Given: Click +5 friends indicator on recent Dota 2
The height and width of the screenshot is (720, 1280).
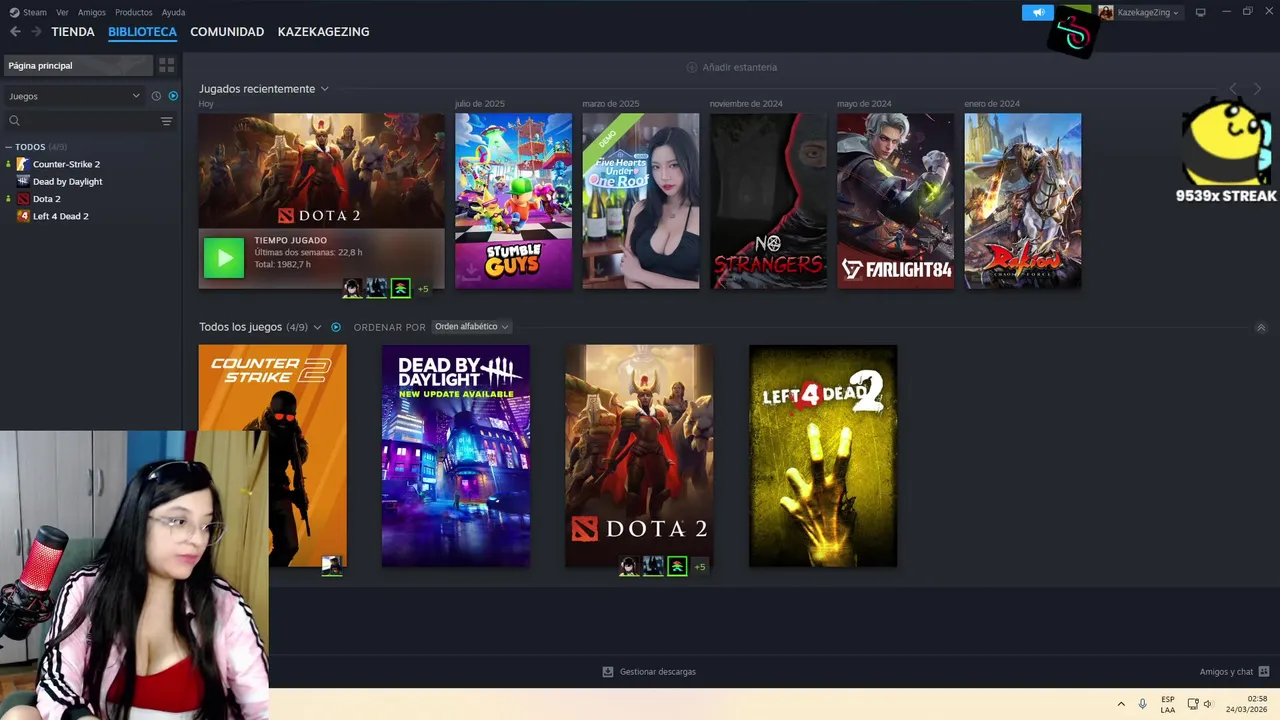Looking at the screenshot, I should click(x=423, y=289).
